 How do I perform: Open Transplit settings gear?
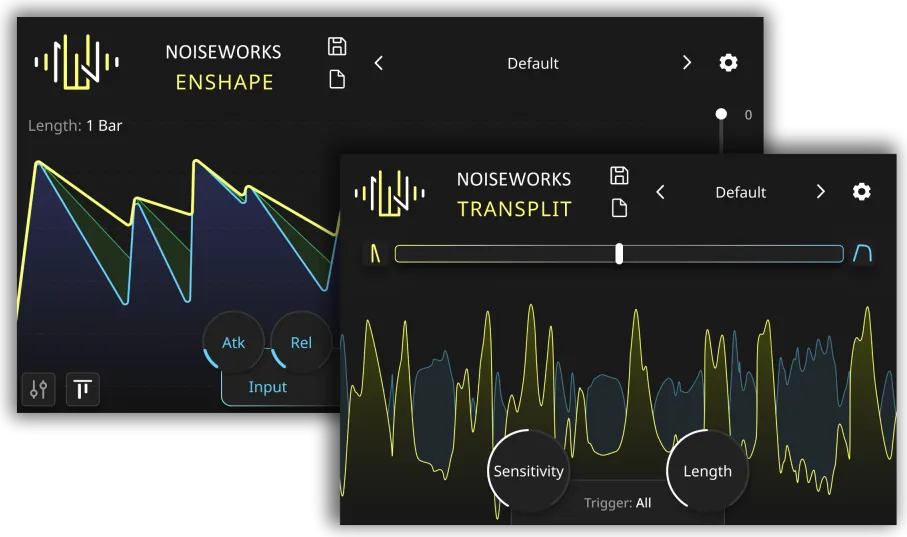pyautogui.click(x=861, y=192)
